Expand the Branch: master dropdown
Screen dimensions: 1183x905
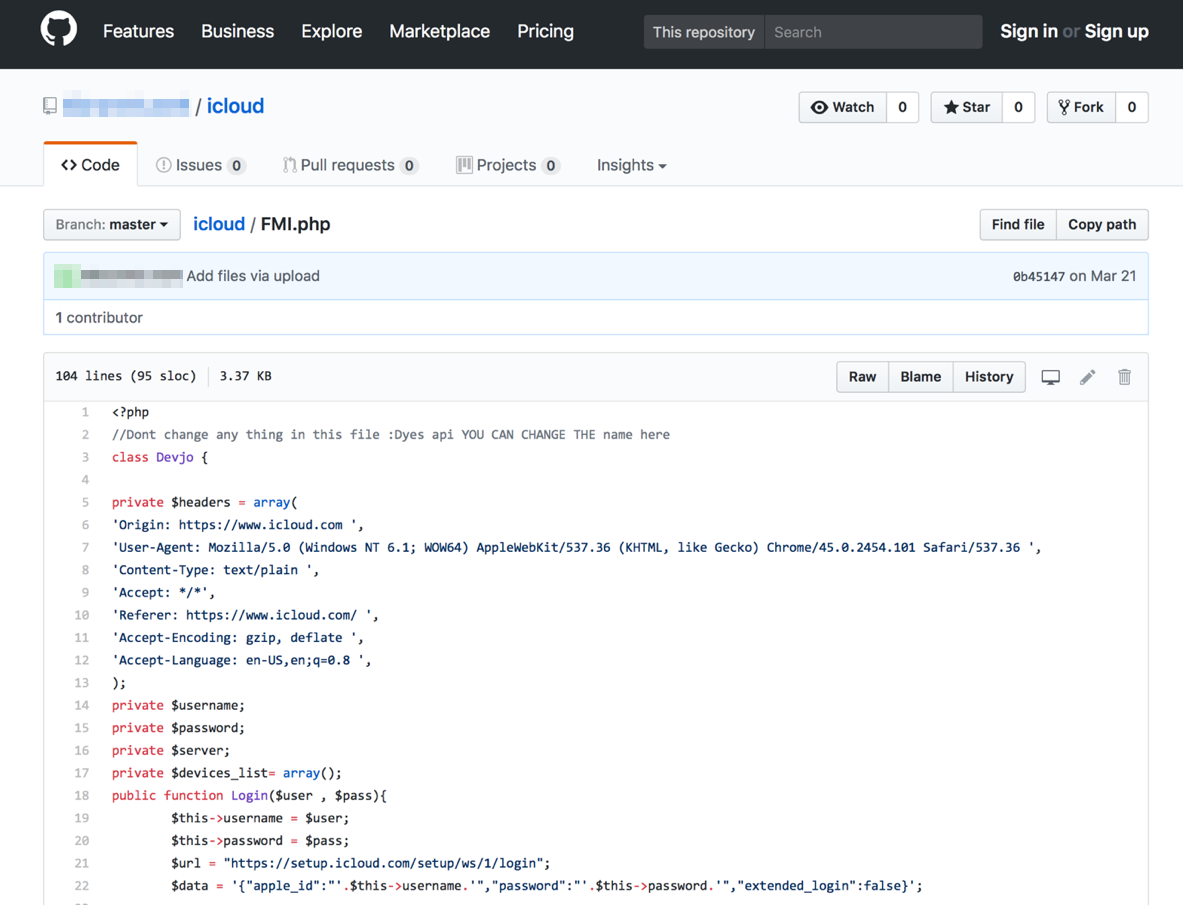112,225
